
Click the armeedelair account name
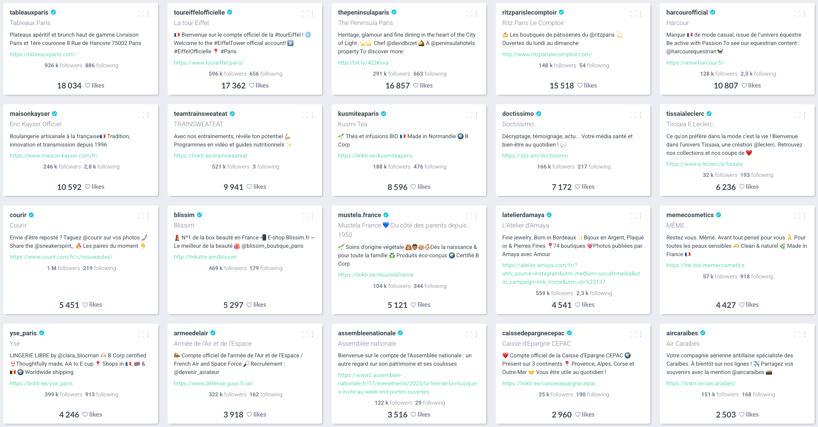tap(191, 333)
